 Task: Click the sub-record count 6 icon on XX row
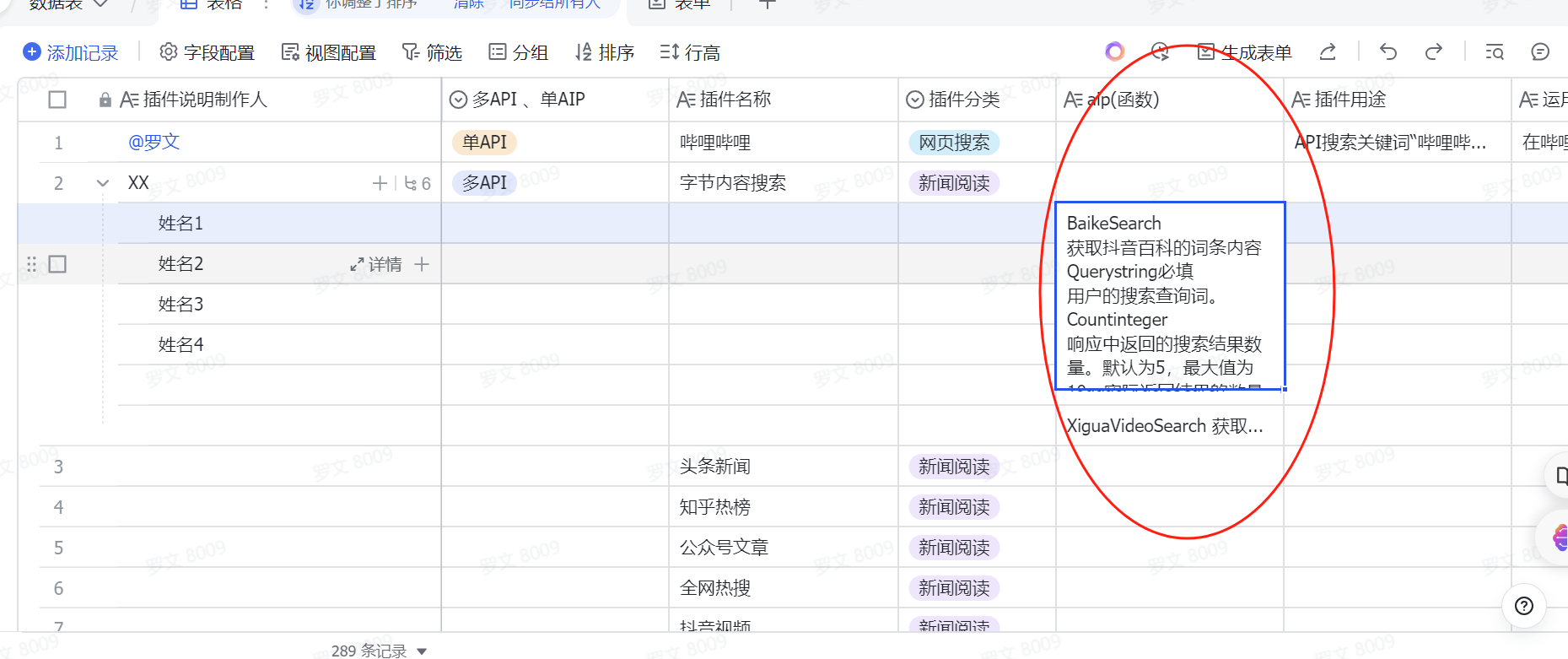(418, 183)
